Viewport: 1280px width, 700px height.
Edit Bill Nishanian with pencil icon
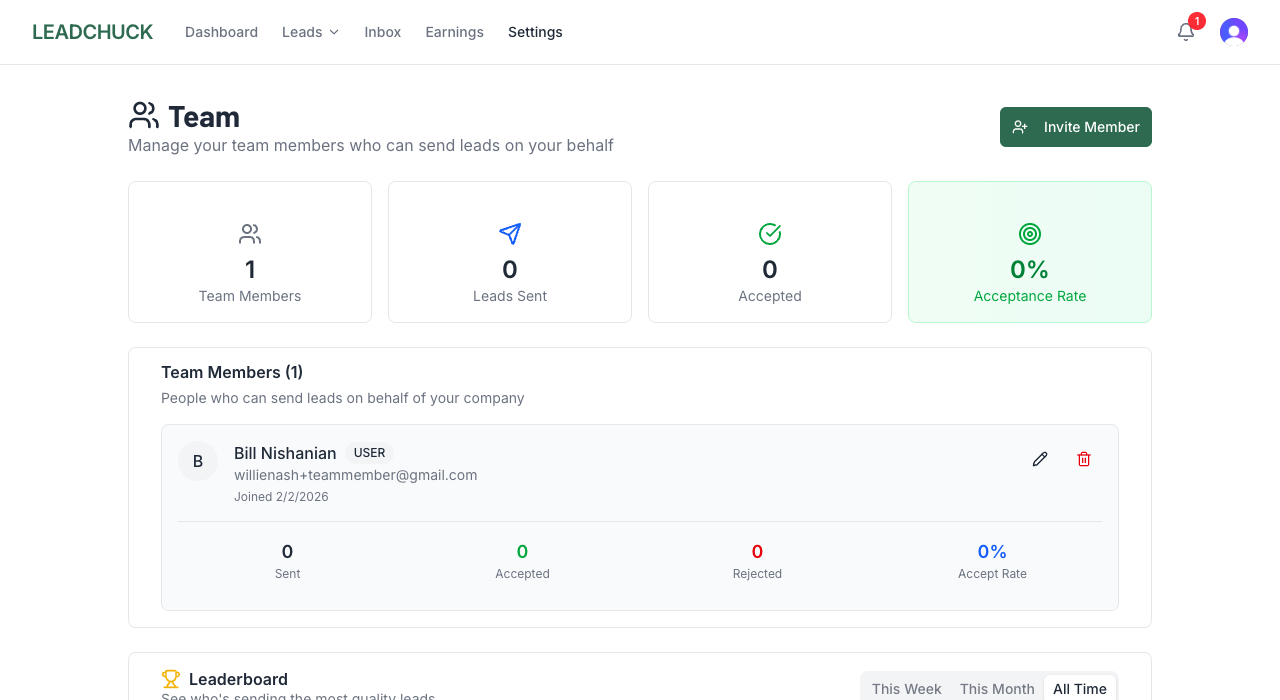(1040, 459)
